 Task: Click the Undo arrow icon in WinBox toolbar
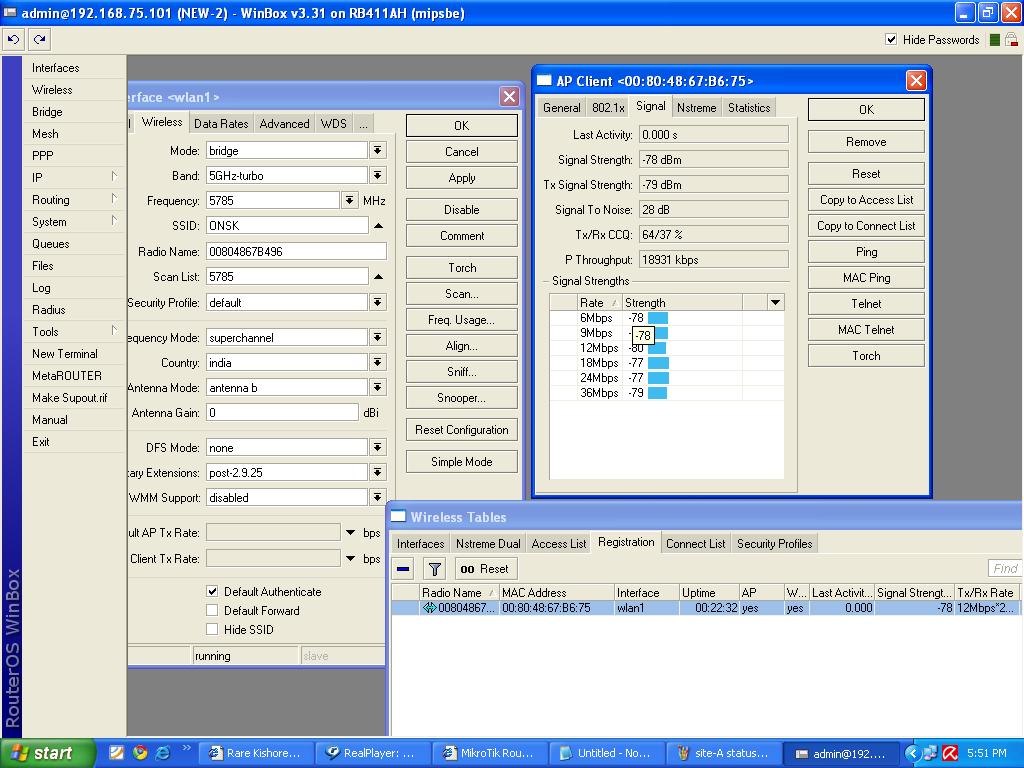tap(12, 39)
